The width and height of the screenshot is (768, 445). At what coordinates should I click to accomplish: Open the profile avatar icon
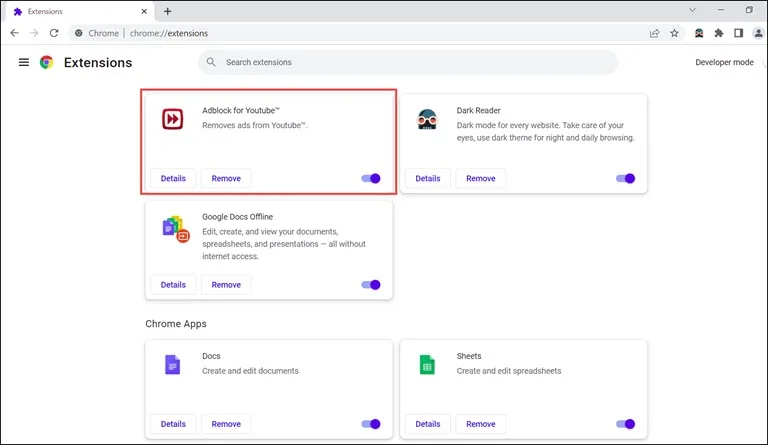pos(758,33)
